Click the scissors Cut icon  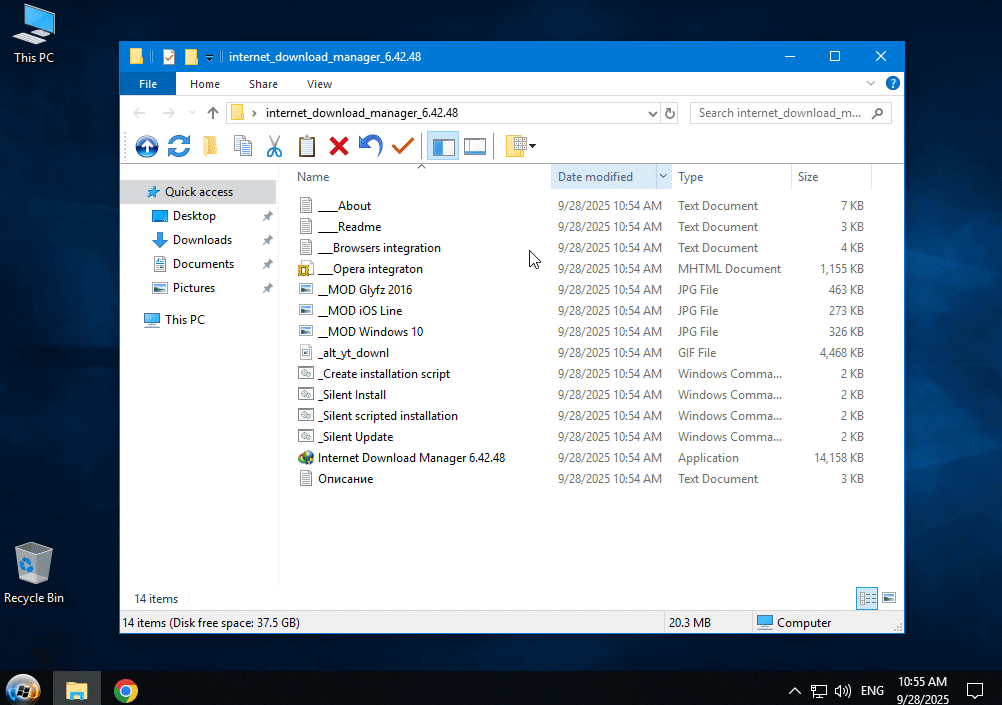pos(274,147)
